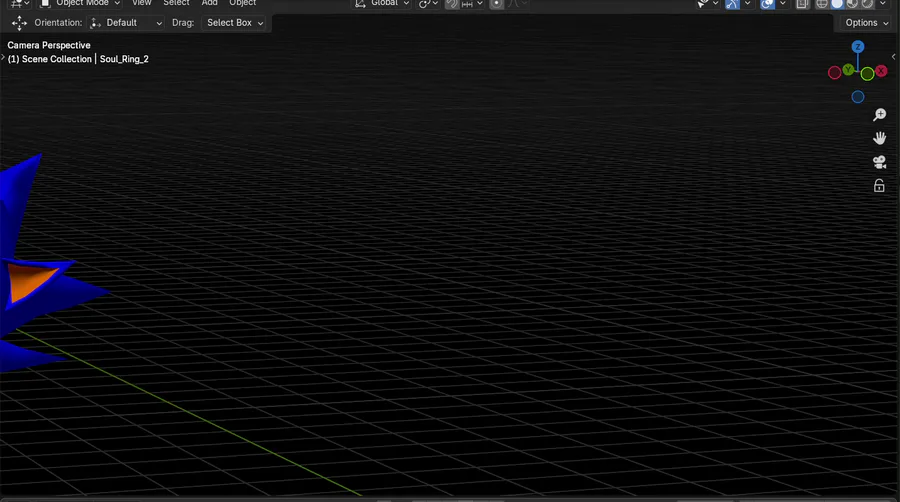The image size is (900, 502).
Task: Toggle X-ray mode
Action: [x=802, y=3]
